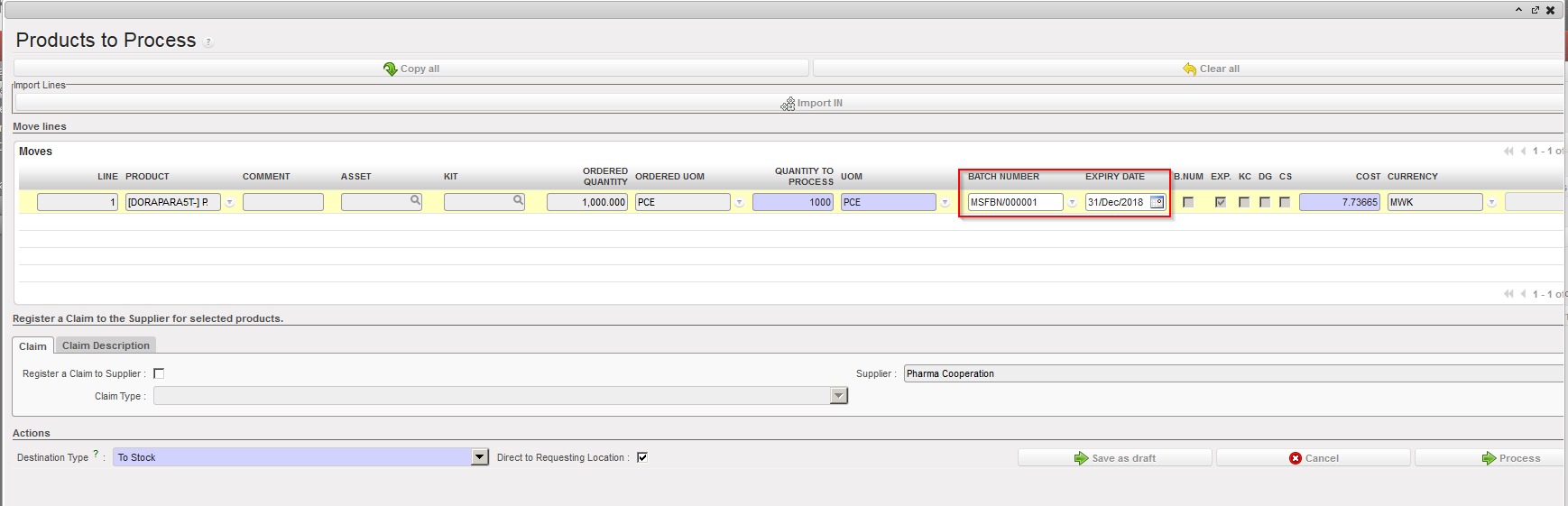The width and height of the screenshot is (1568, 506).
Task: Collapse the window with the up-arrow icon
Action: 1518,10
